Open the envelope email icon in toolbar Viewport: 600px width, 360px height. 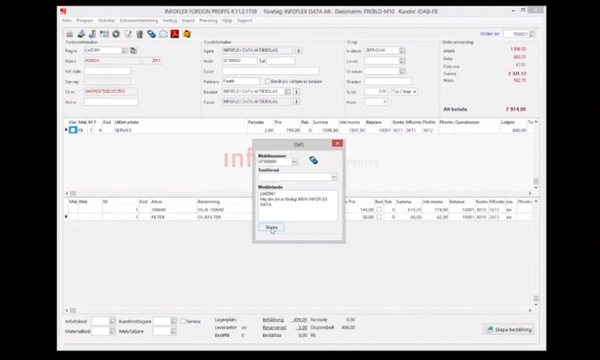163,34
